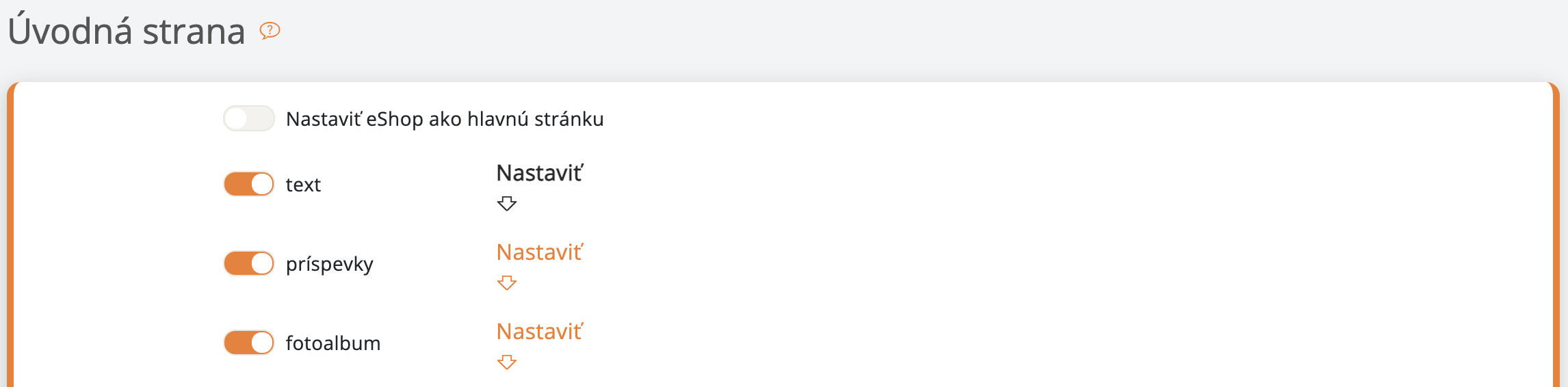The width and height of the screenshot is (1568, 387).
Task: Click the help icon beside Úvodná strana
Action: pos(270,30)
